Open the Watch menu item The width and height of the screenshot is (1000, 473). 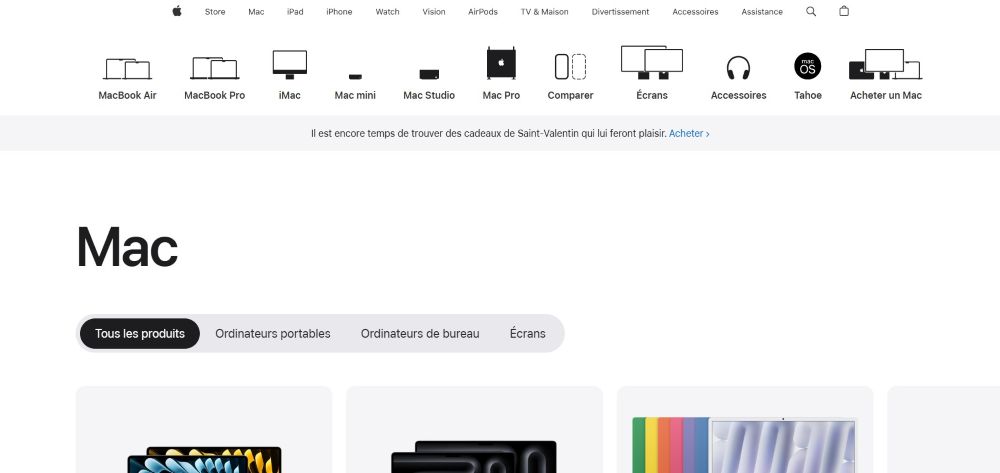click(388, 11)
